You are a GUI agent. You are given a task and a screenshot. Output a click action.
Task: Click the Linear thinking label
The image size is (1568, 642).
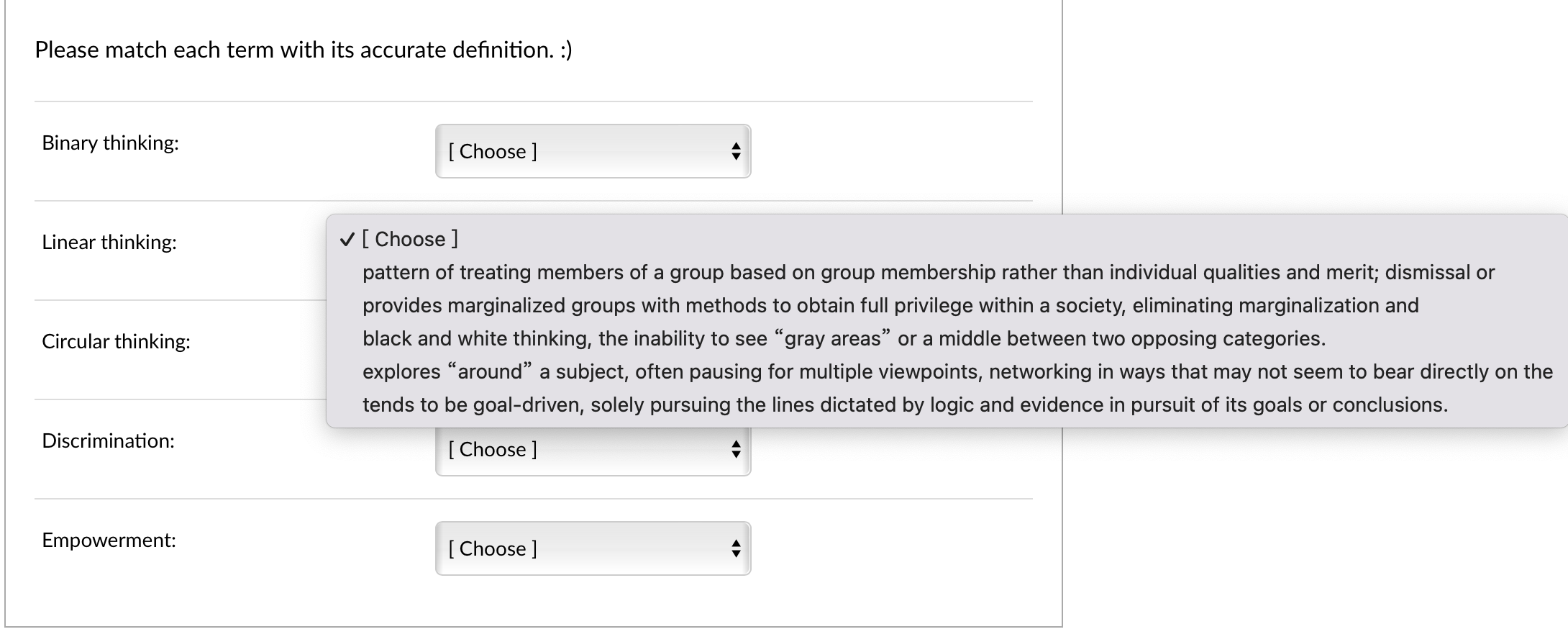click(x=108, y=243)
